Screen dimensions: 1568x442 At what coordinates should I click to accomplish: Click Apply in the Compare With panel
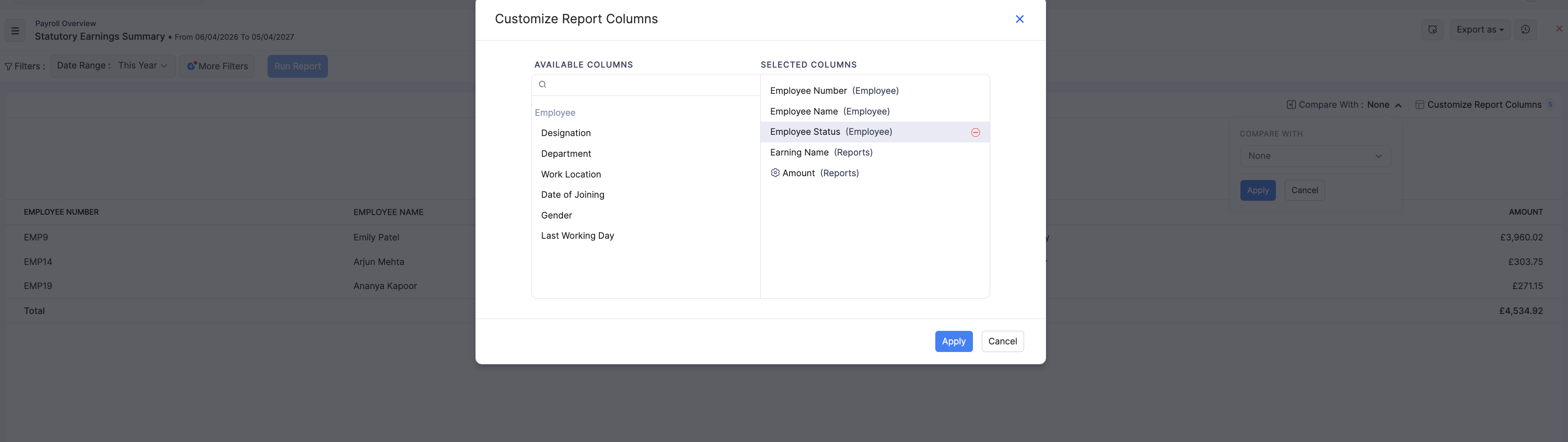tap(1257, 190)
